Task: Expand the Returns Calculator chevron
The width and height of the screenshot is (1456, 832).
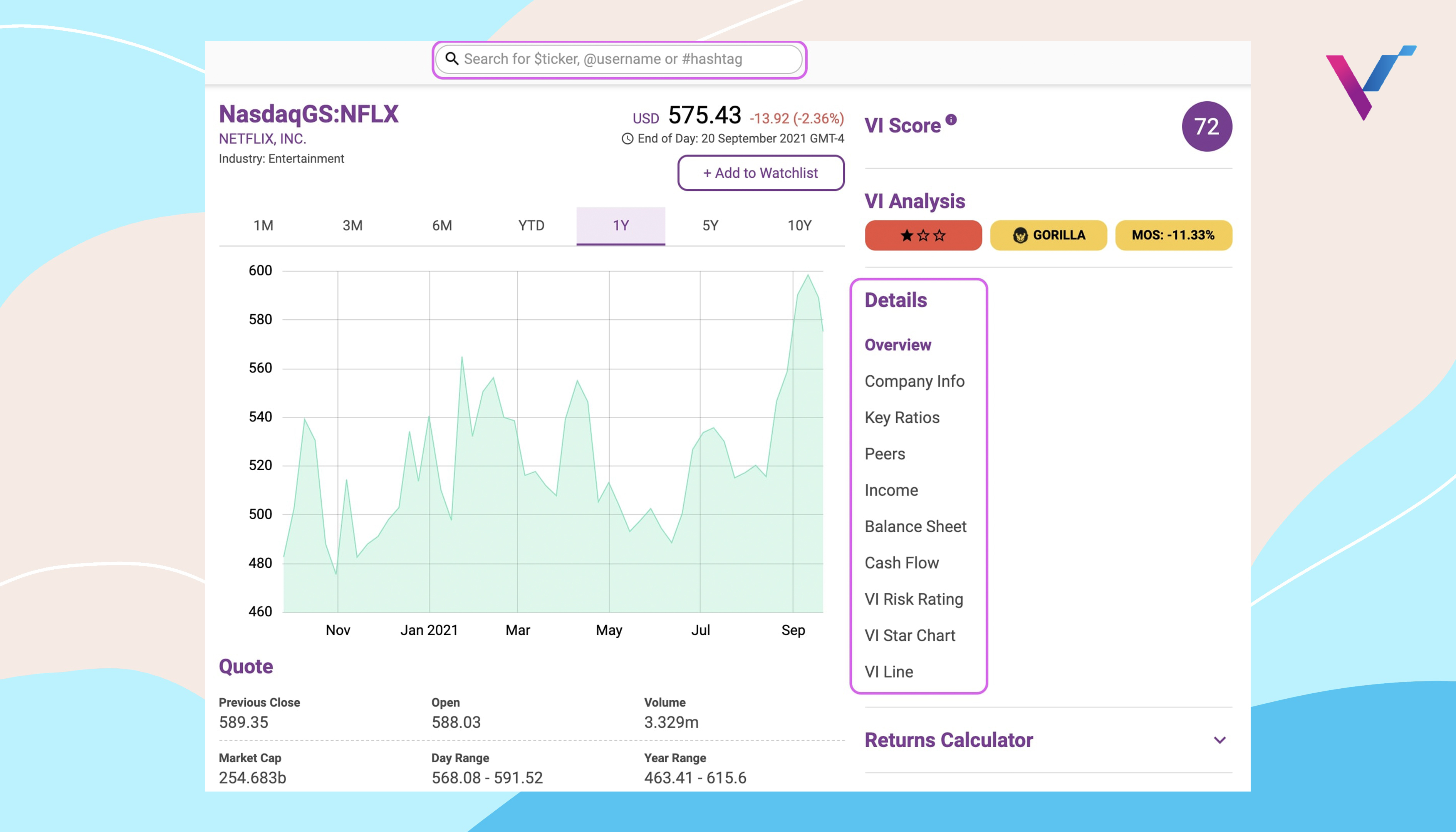Action: (x=1219, y=740)
